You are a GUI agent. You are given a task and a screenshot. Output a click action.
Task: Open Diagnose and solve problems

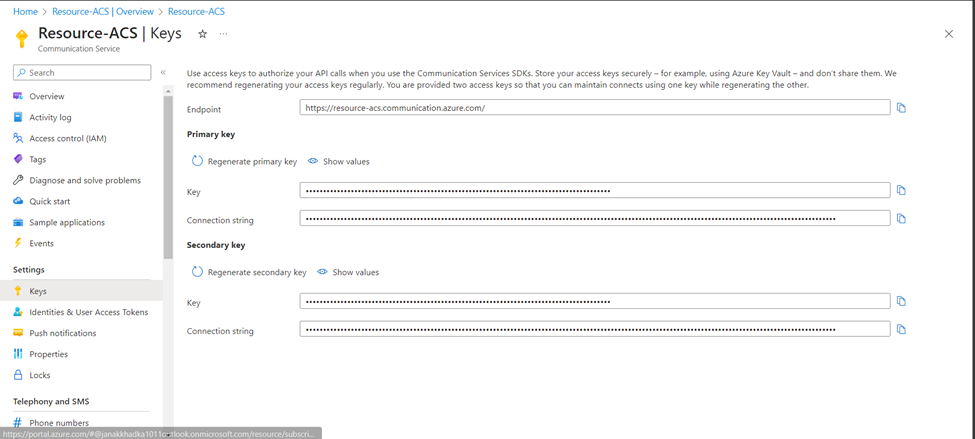click(87, 180)
